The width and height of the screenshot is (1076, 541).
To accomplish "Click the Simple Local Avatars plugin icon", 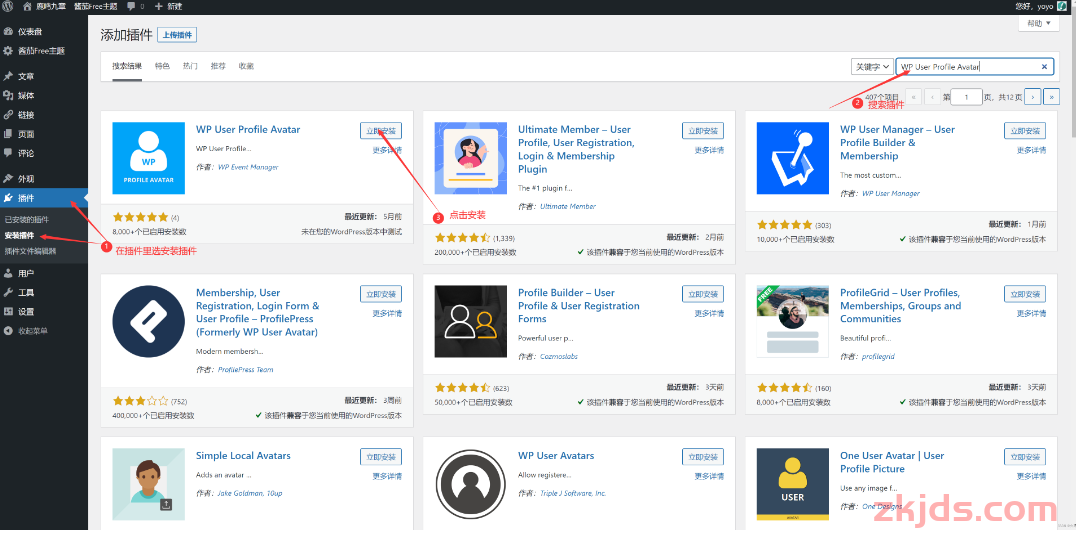I will [148, 485].
